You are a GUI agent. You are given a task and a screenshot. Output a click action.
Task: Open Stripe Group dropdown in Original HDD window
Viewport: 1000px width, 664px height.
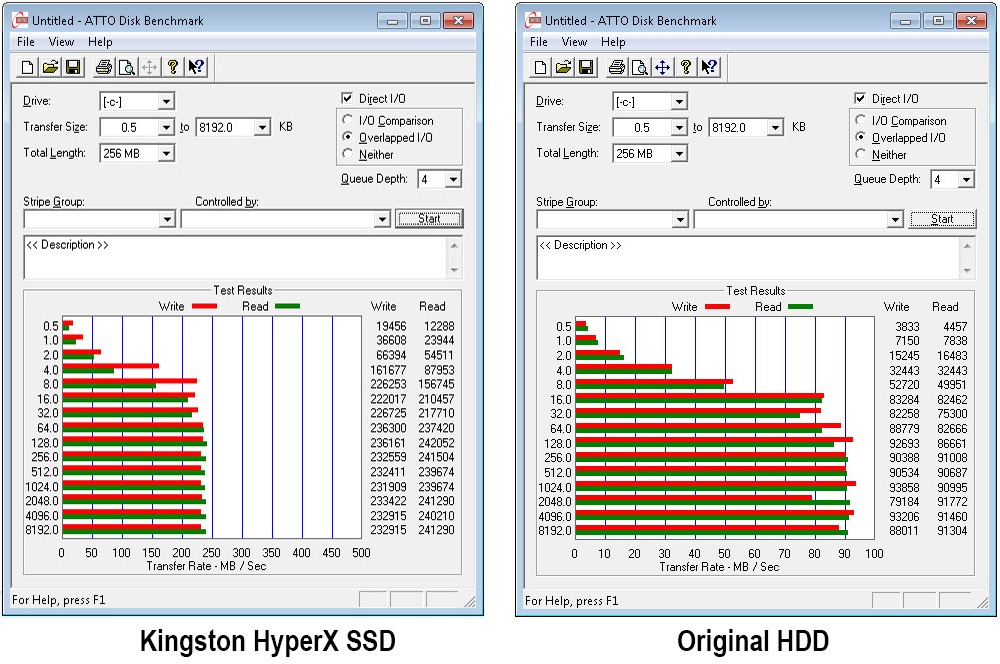[x=680, y=219]
